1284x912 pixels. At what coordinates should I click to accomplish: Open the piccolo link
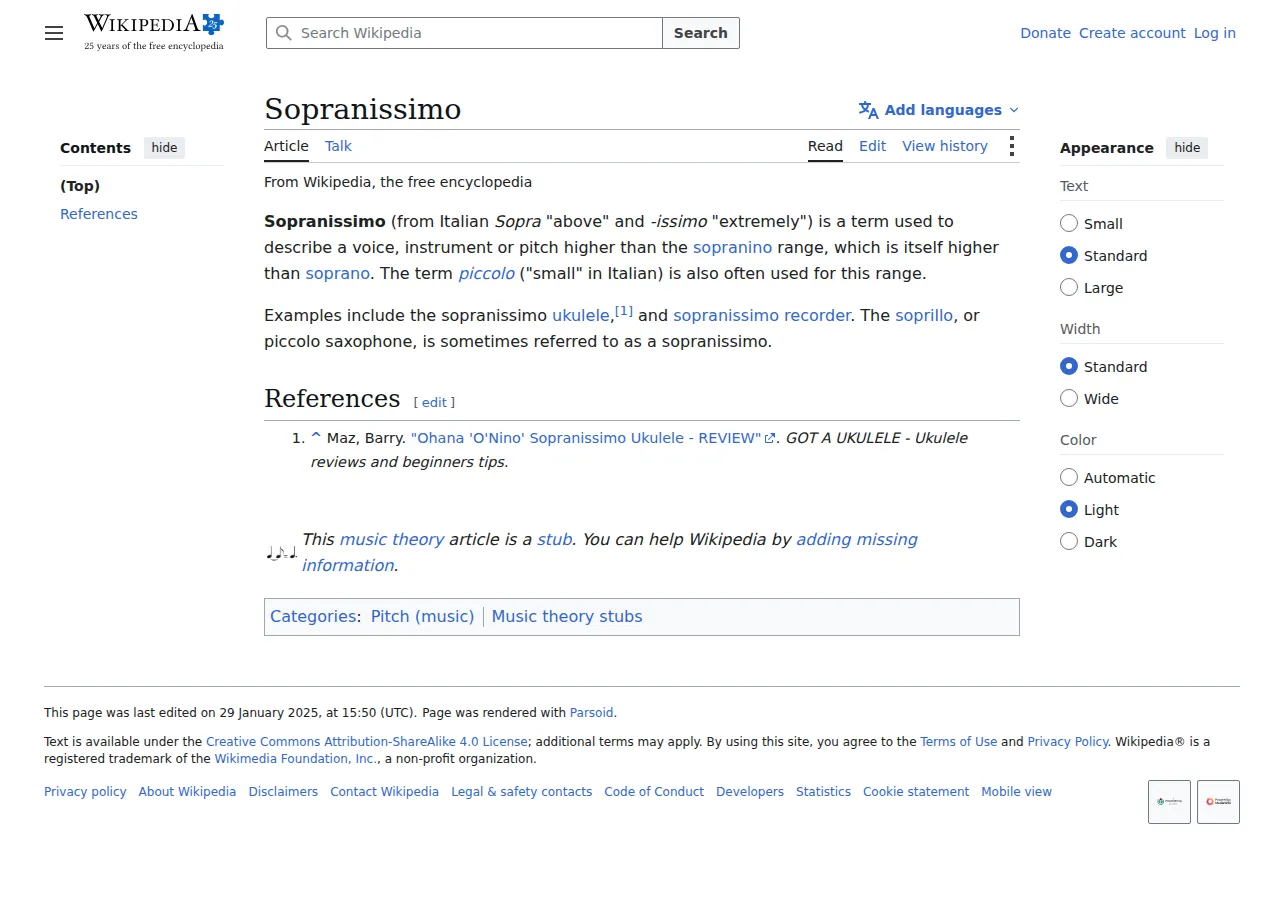[x=487, y=273]
